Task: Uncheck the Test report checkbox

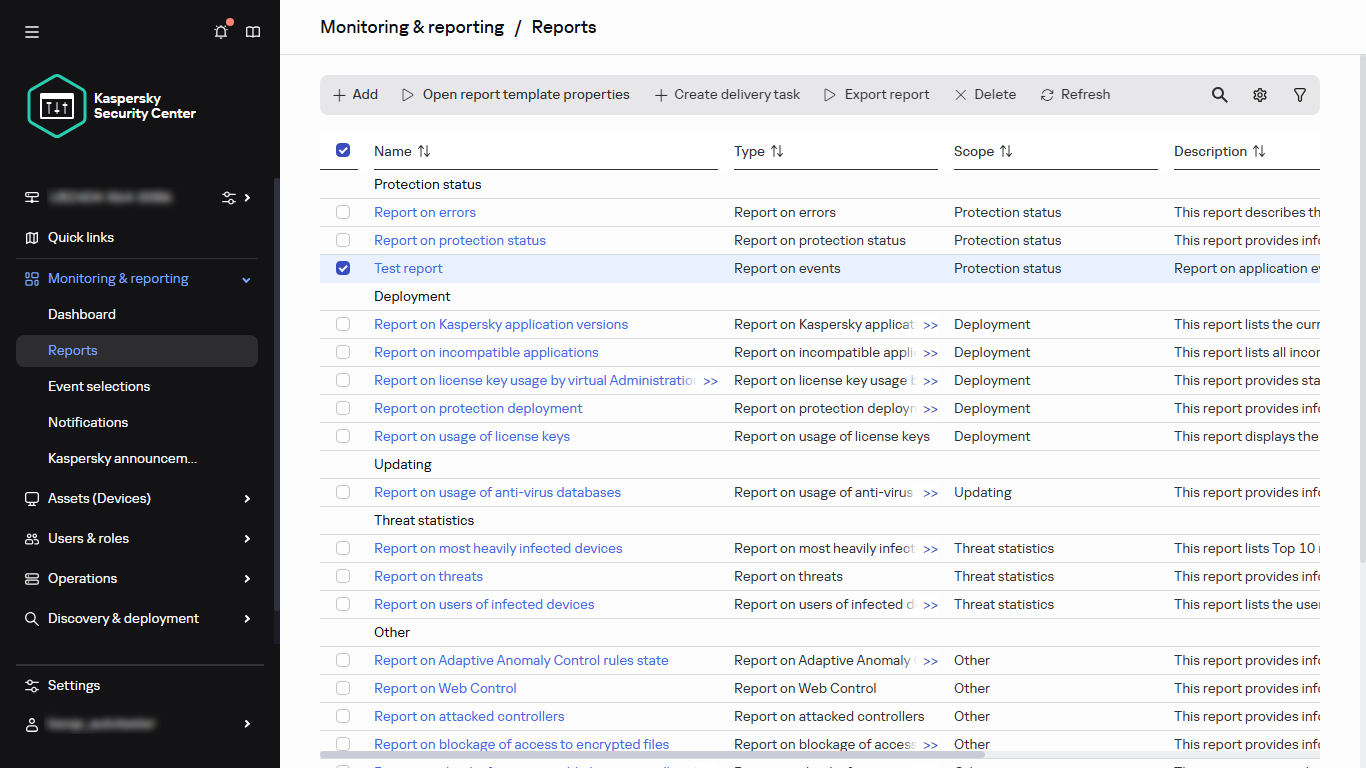Action: tap(343, 268)
